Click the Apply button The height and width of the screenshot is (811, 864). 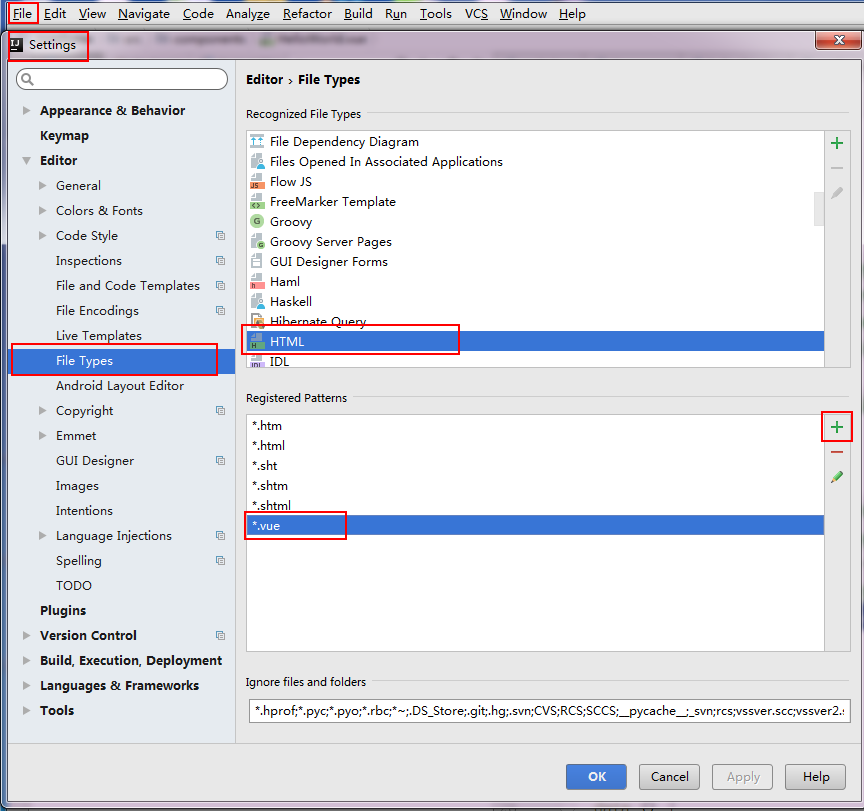click(x=743, y=777)
